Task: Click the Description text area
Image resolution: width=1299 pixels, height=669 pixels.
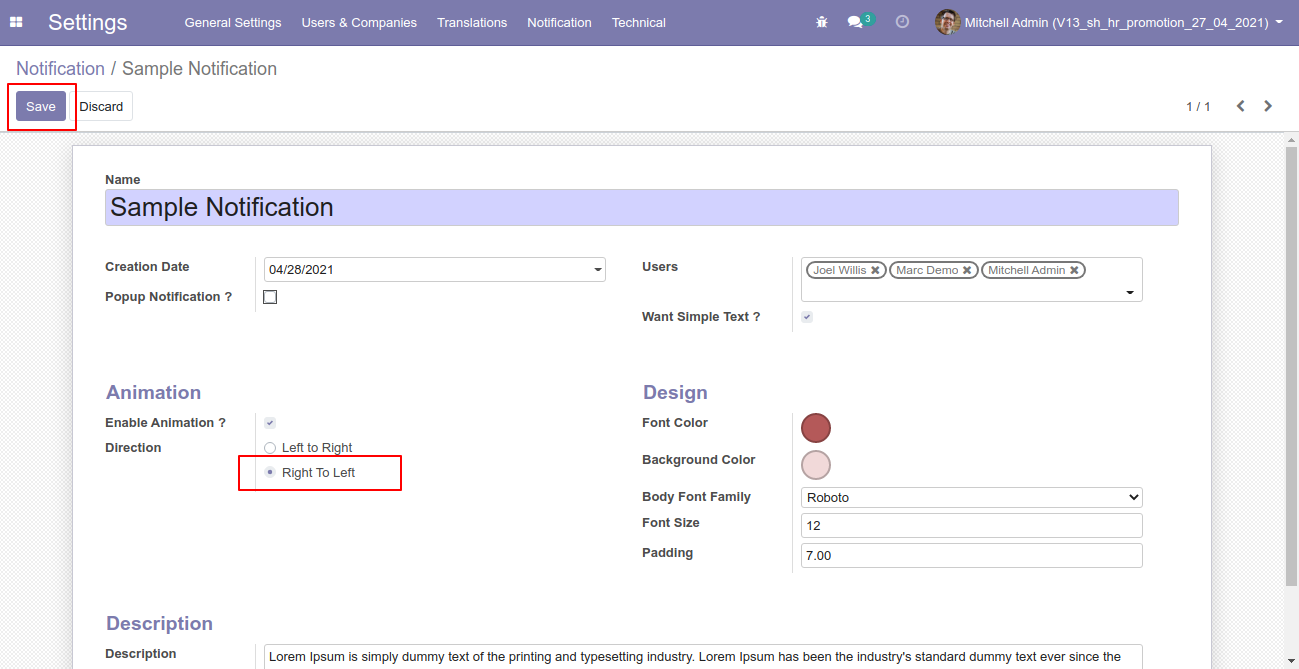Action: point(703,656)
